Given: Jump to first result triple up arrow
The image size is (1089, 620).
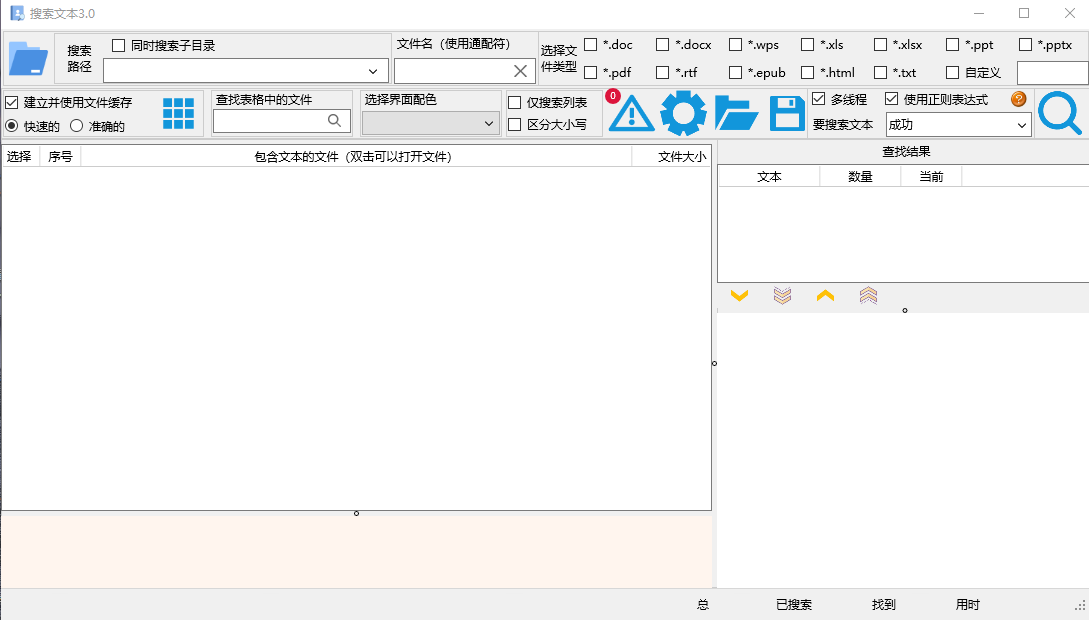Looking at the screenshot, I should point(868,296).
